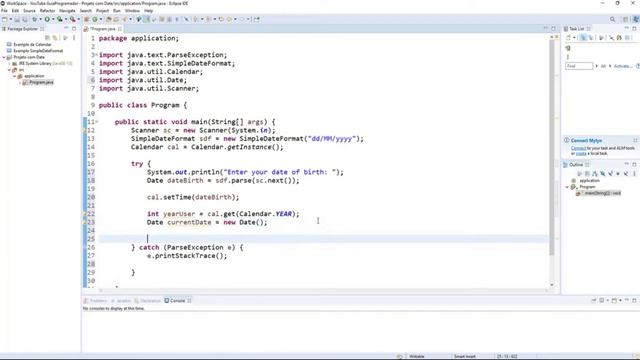
Task: Open the Refactor menu
Action: (x=47, y=11)
